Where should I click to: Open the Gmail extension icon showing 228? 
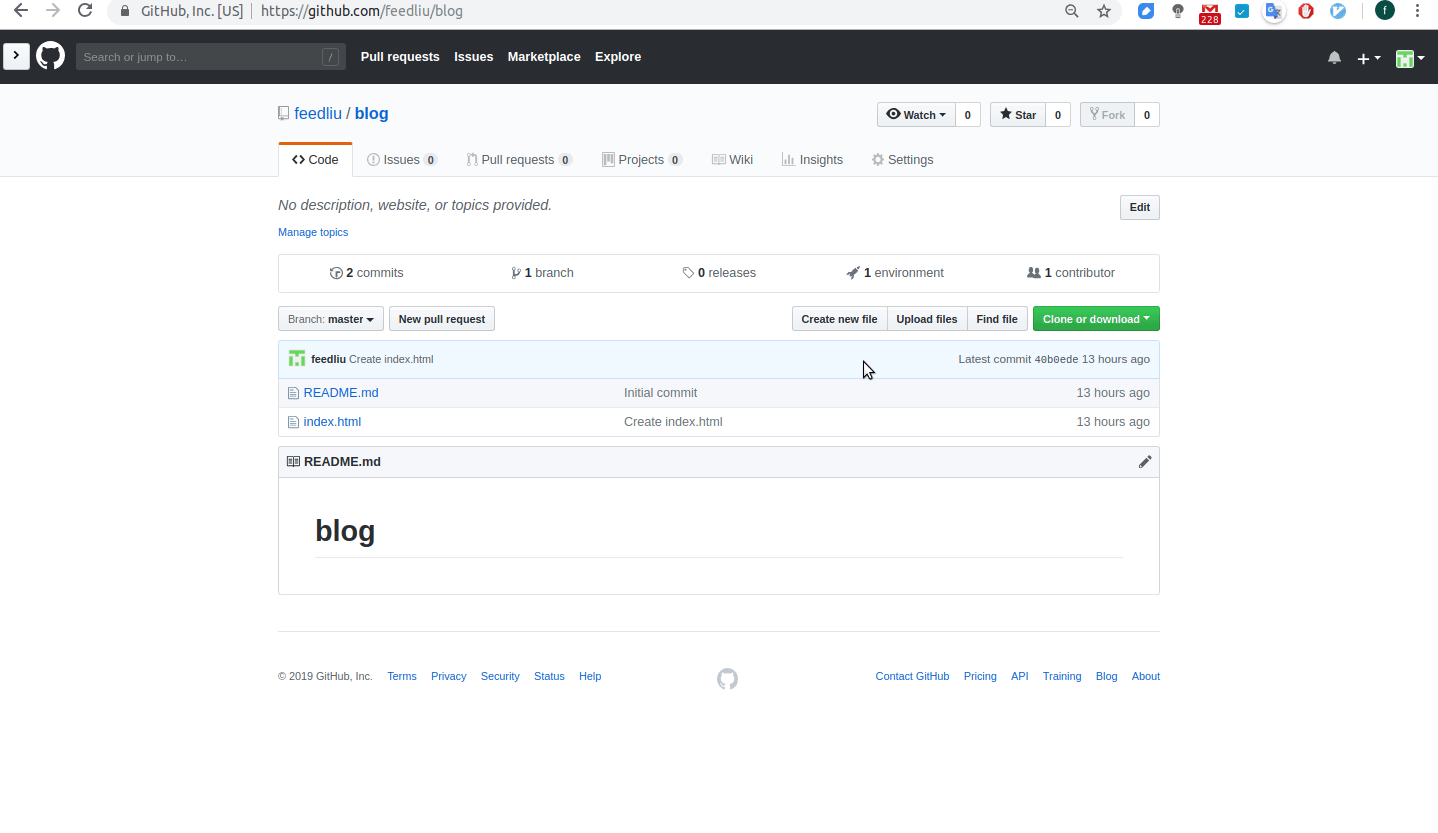[1210, 12]
